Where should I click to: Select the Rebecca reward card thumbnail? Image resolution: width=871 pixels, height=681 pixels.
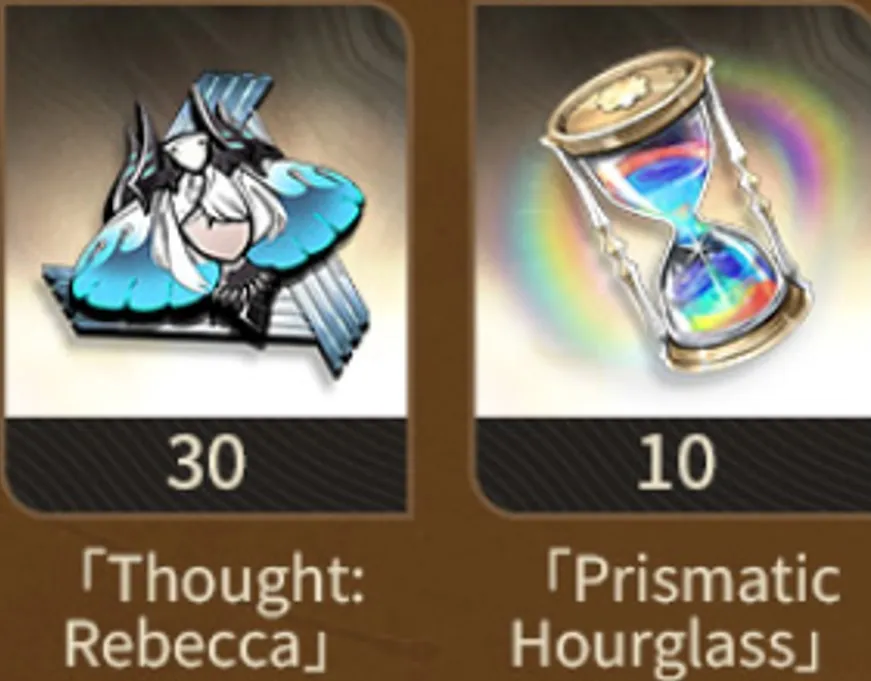(x=206, y=260)
